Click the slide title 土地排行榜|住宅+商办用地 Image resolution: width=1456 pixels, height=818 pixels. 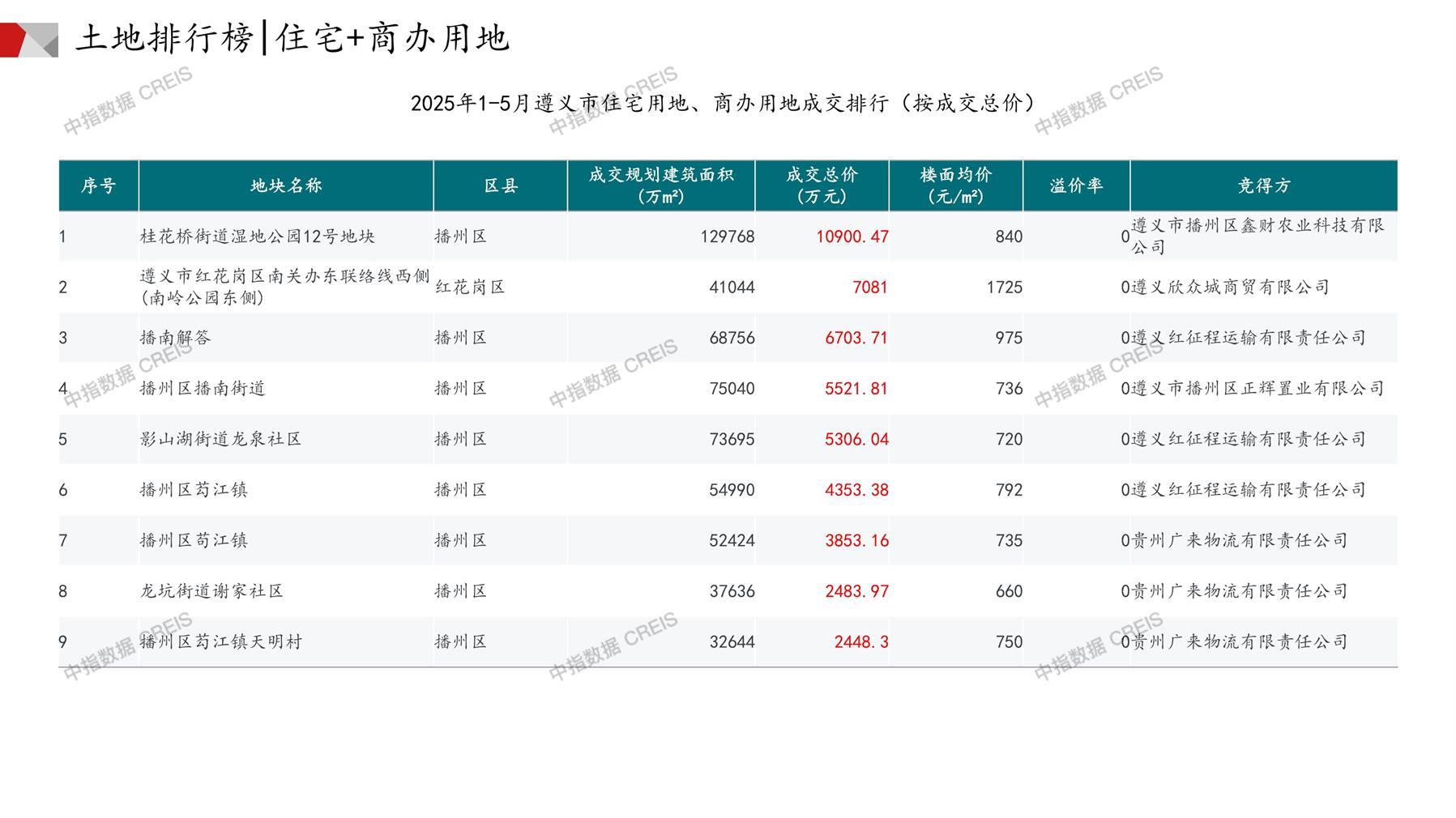pos(292,39)
